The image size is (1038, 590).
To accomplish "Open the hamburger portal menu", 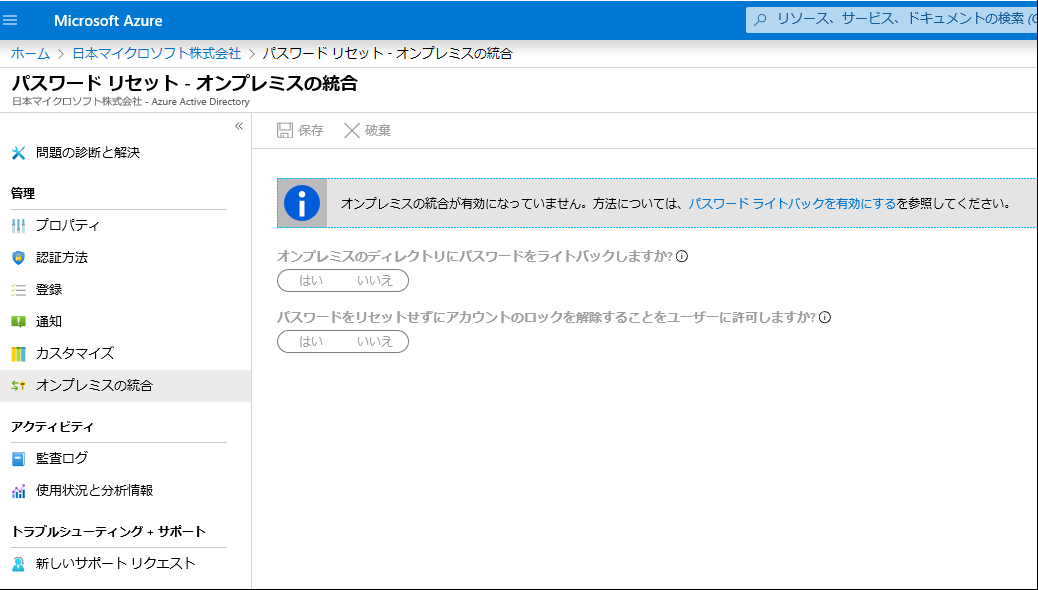I will tap(10, 20).
